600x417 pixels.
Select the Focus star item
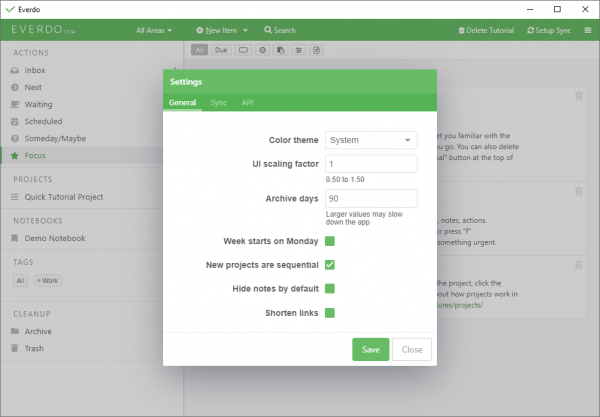[35, 155]
